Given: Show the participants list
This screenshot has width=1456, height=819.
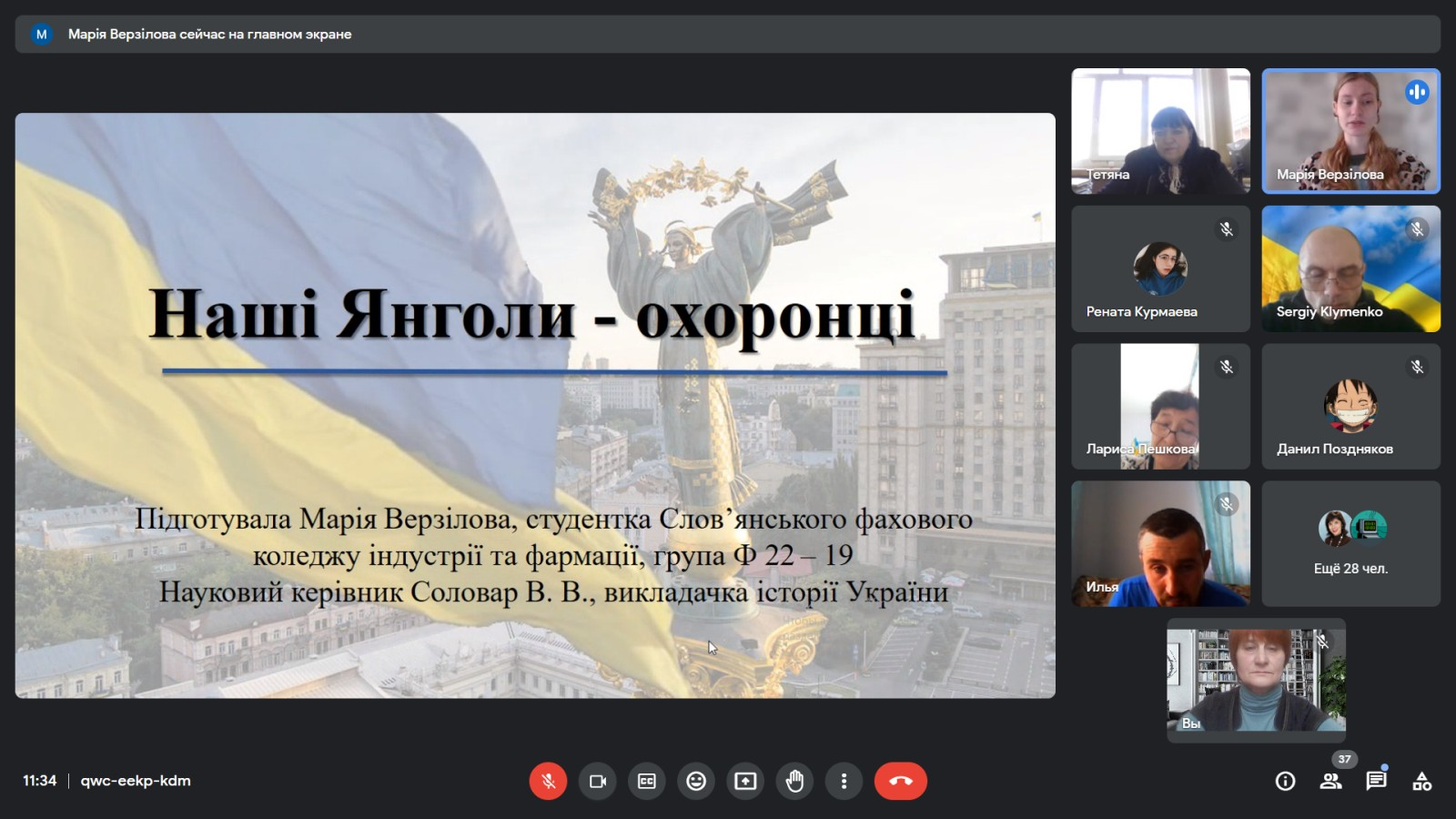Looking at the screenshot, I should point(1330,781).
